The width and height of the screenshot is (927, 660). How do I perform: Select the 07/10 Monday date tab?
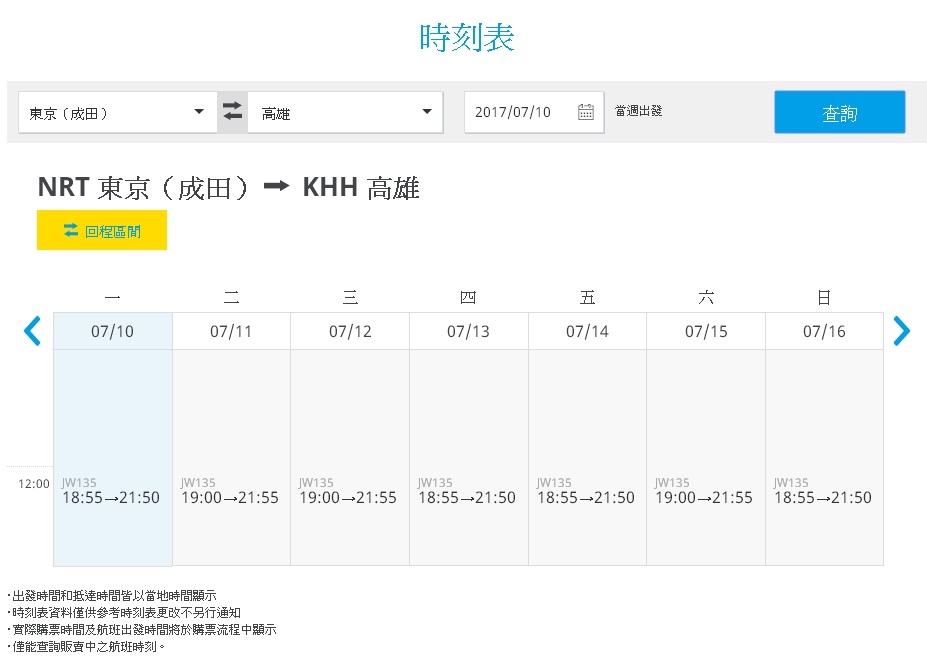(x=112, y=331)
